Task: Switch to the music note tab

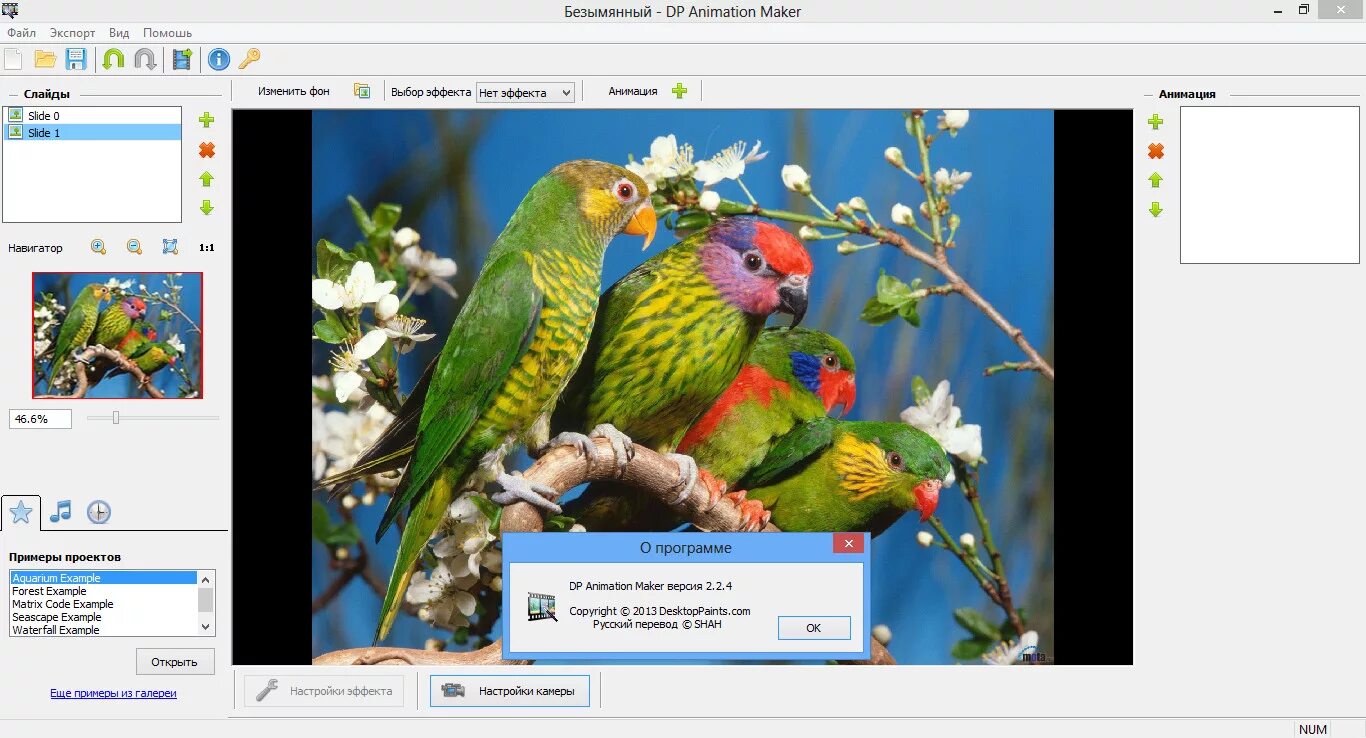Action: pyautogui.click(x=61, y=512)
